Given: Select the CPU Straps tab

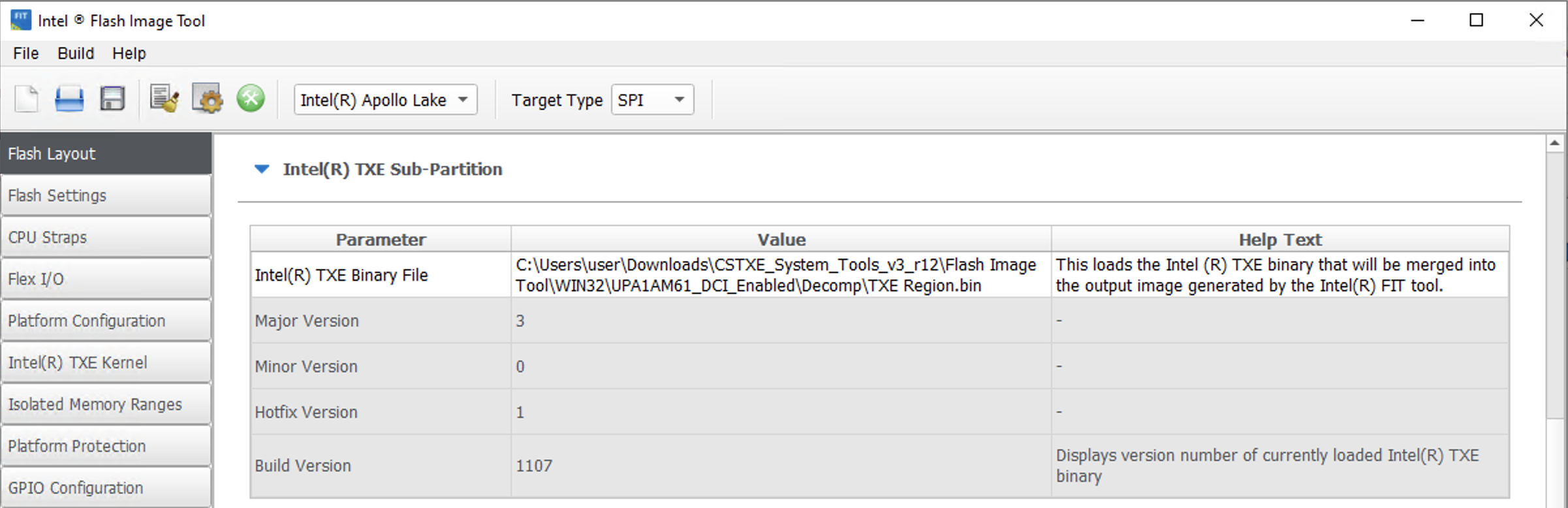Looking at the screenshot, I should 106,237.
